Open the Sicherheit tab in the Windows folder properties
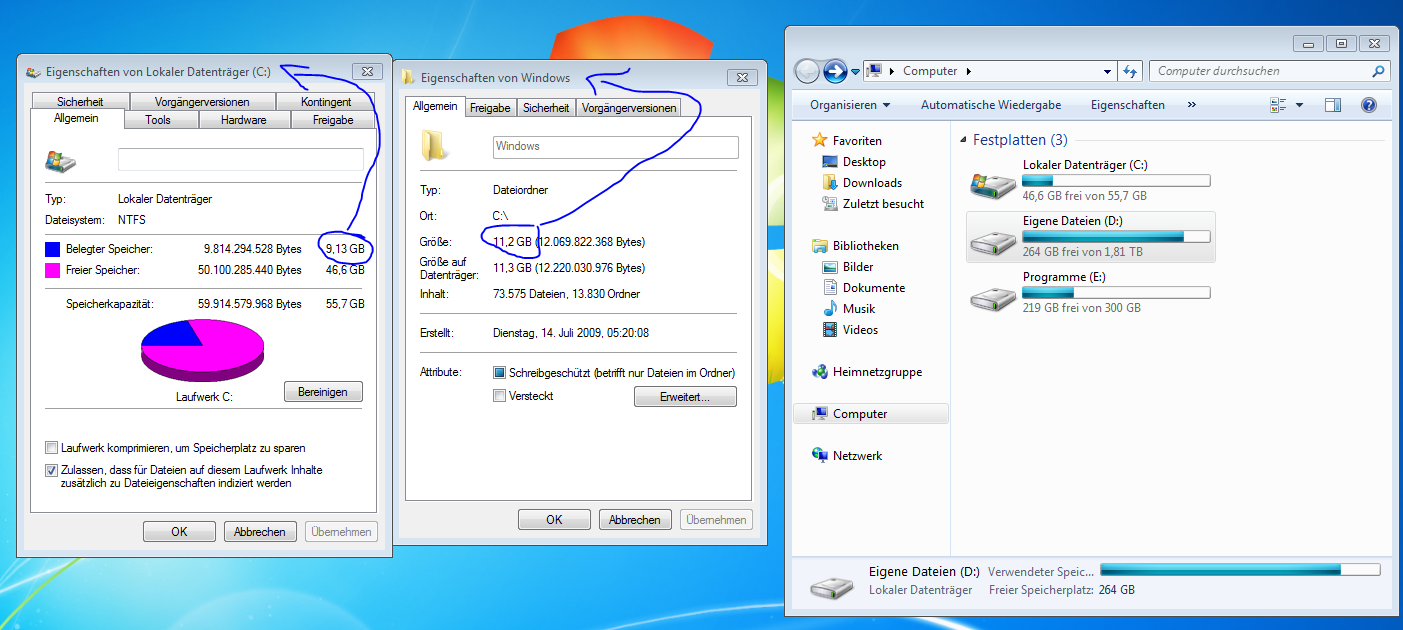The width and height of the screenshot is (1403, 630). click(546, 108)
